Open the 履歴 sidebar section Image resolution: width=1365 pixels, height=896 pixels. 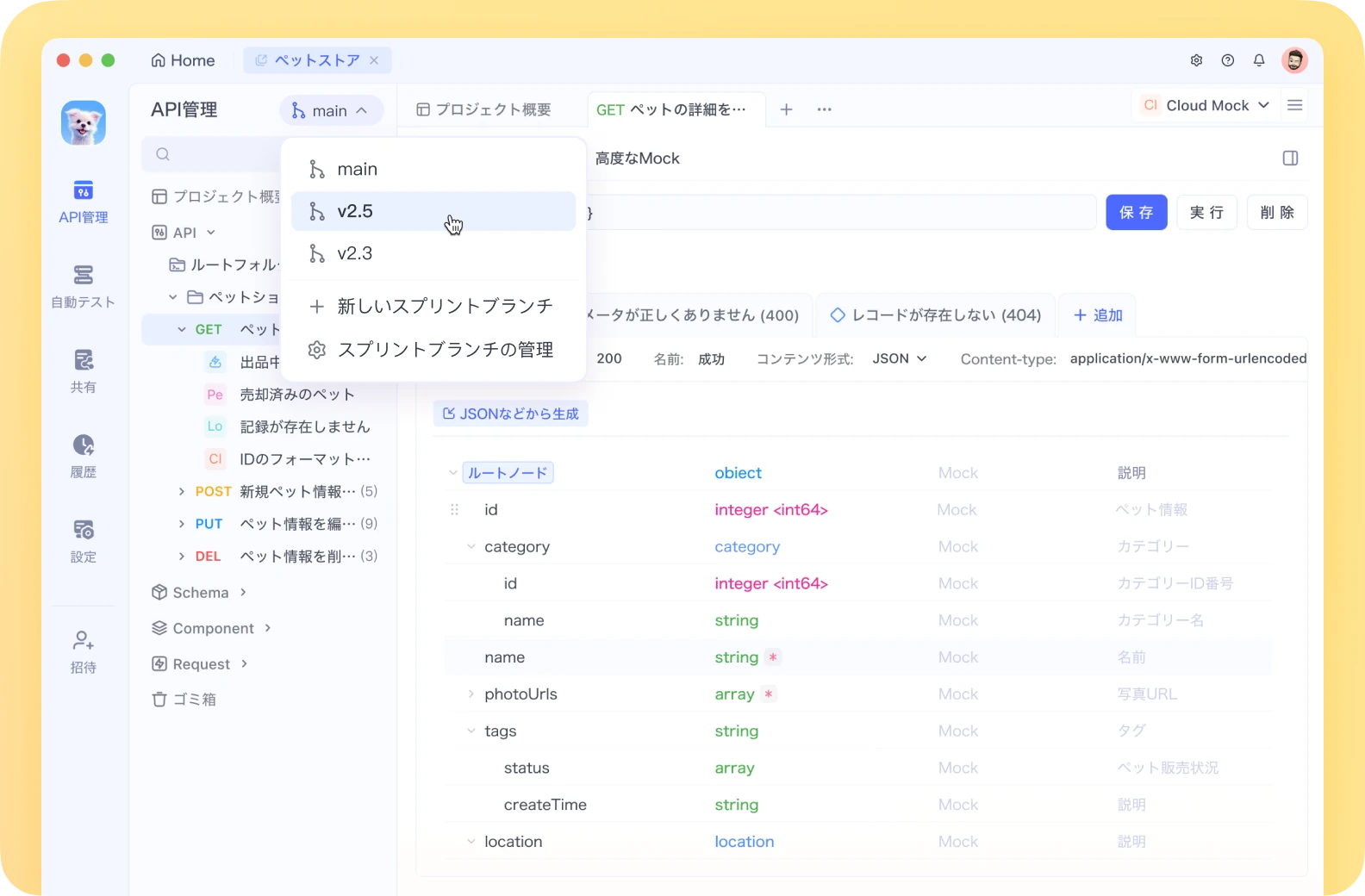(x=83, y=457)
